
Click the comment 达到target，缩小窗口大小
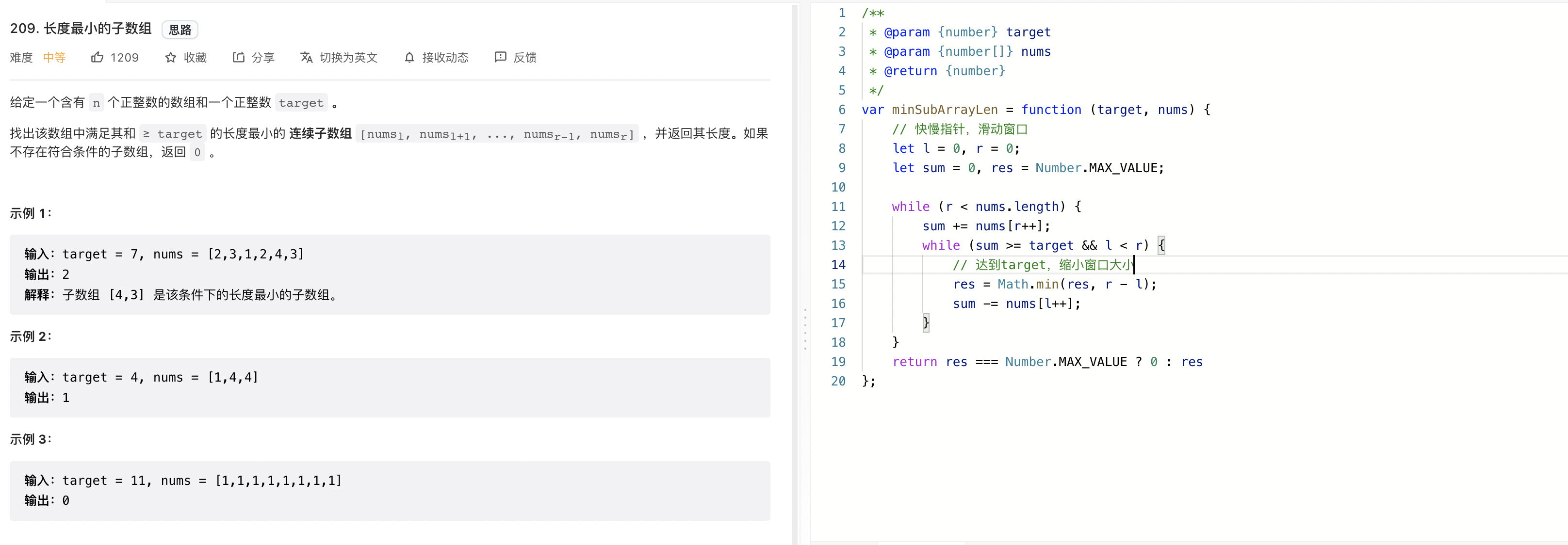point(1043,265)
